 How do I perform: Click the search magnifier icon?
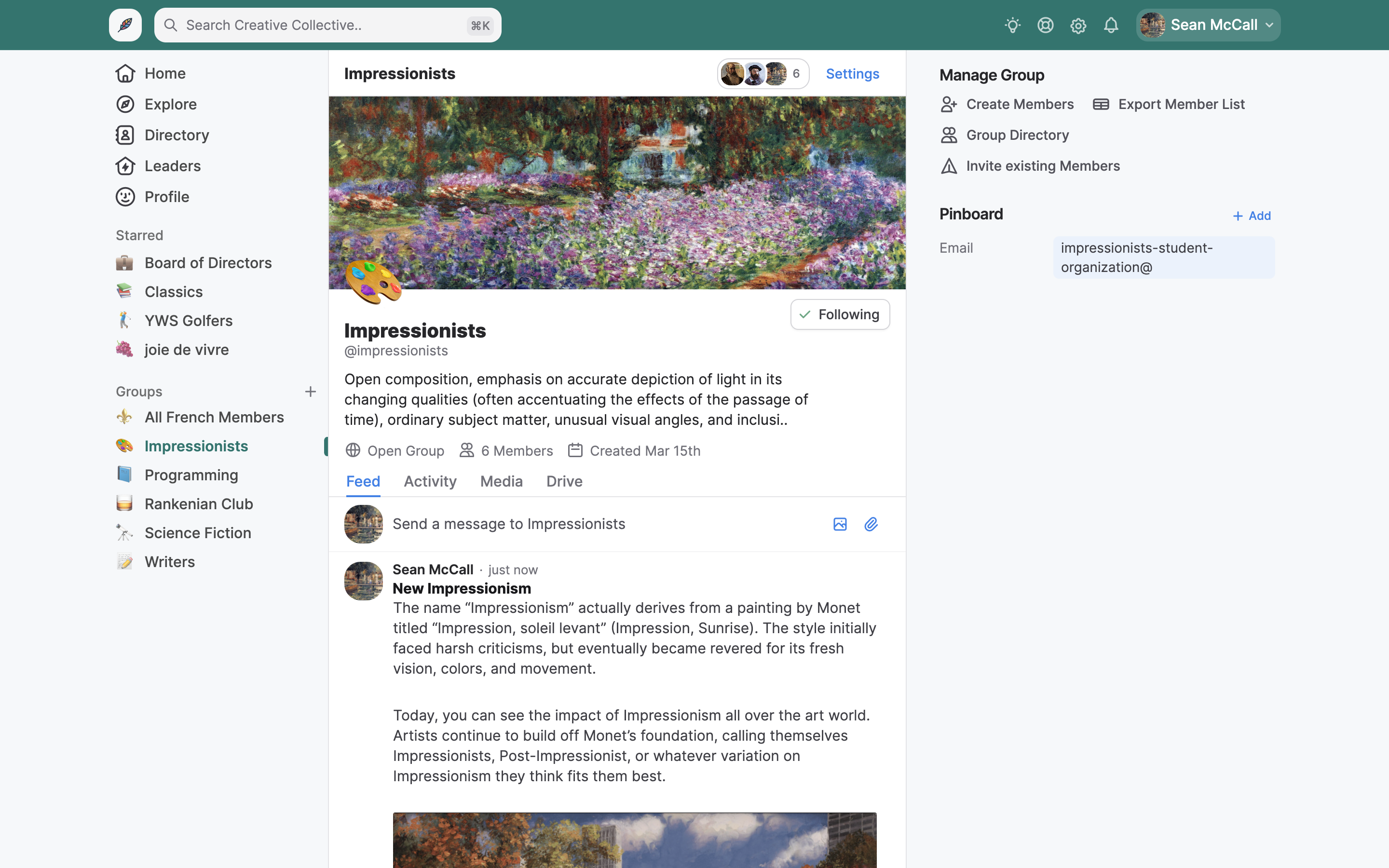click(x=170, y=25)
